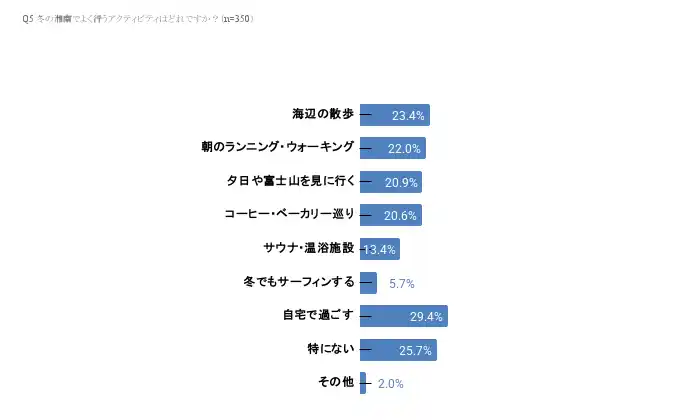Image resolution: width=700 pixels, height=420 pixels.
Task: Select the 朝のランニング・ウォーキング label
Action: click(x=278, y=148)
